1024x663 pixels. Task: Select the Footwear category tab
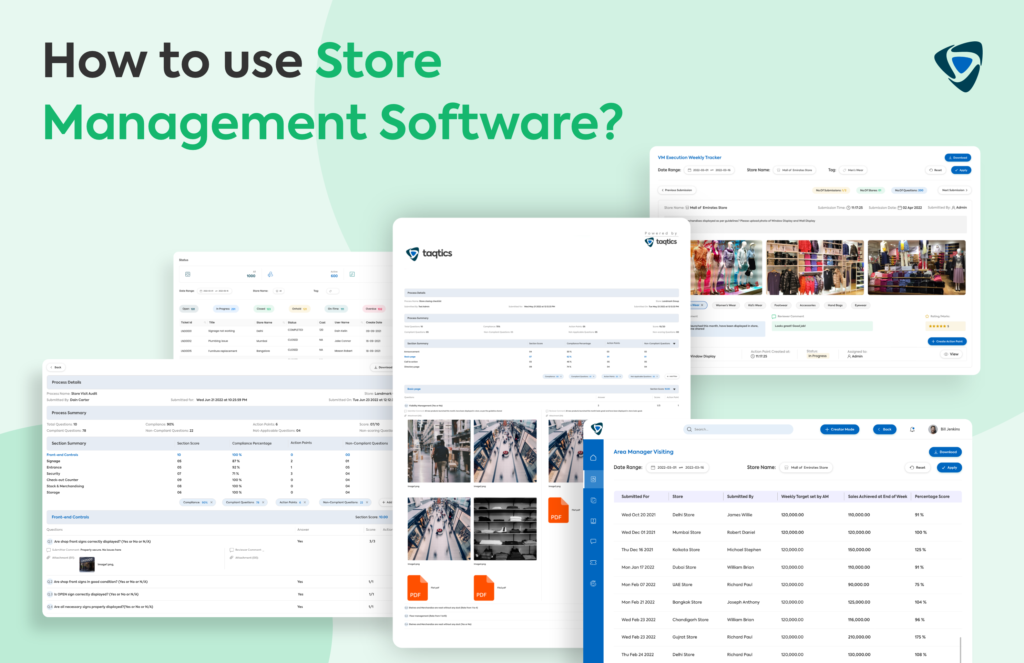point(778,305)
